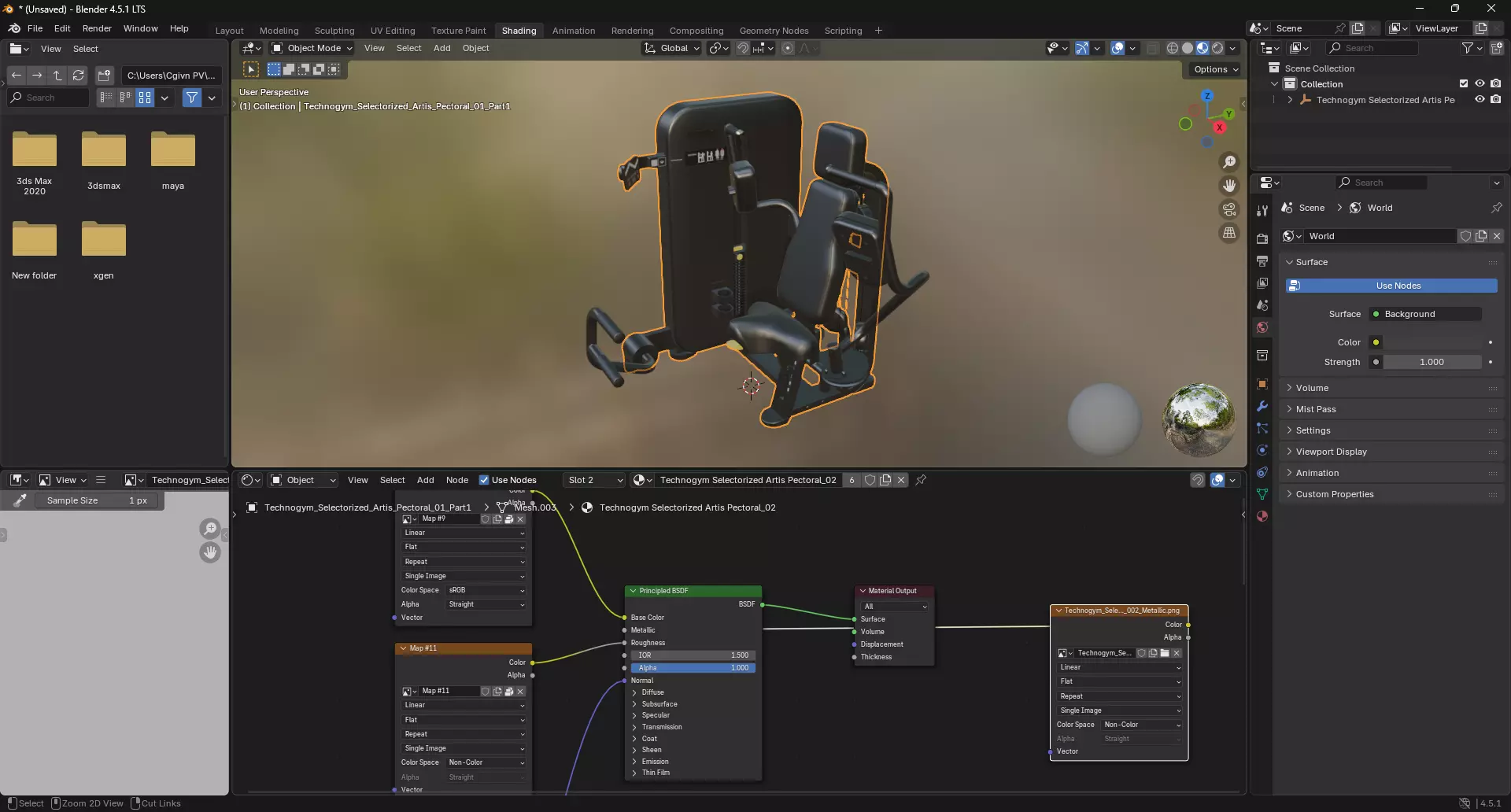
Task: Open the Tool properties tab
Action: [x=1262, y=210]
